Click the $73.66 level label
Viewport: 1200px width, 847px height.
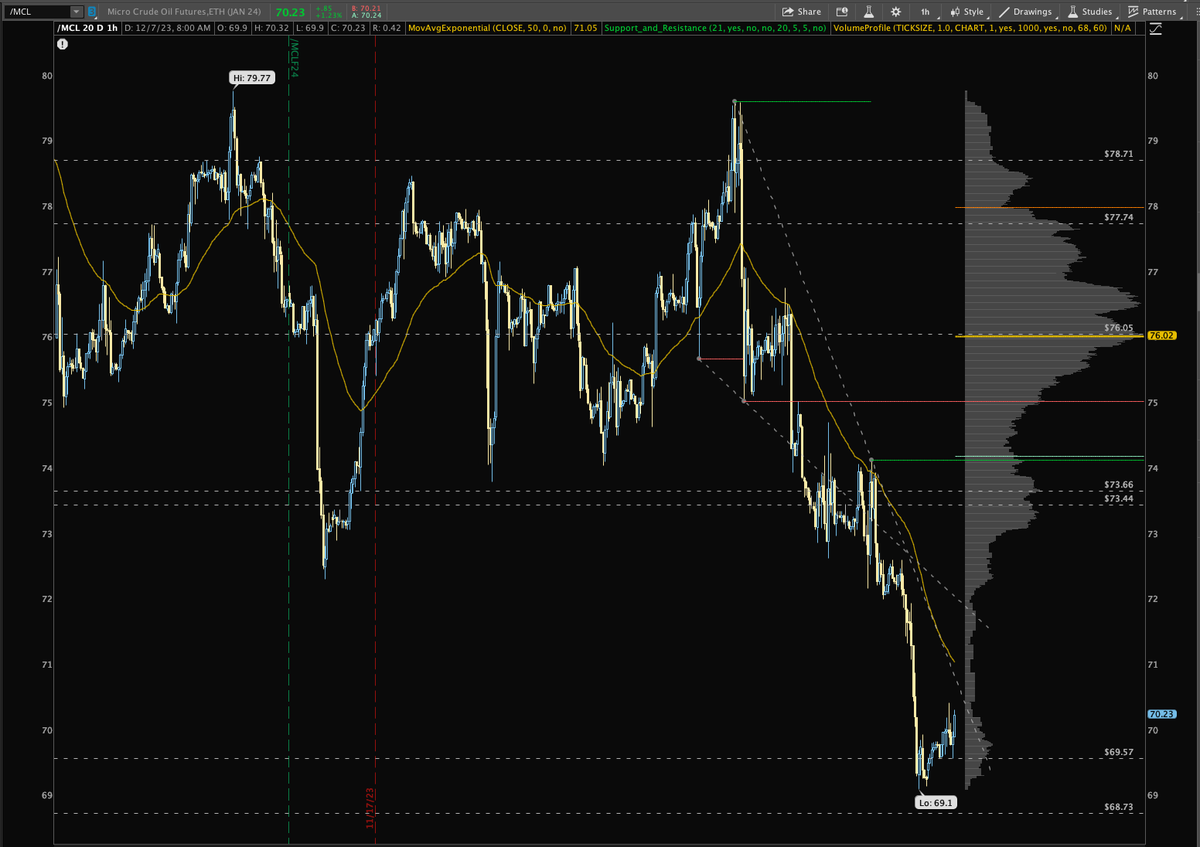pos(1119,484)
